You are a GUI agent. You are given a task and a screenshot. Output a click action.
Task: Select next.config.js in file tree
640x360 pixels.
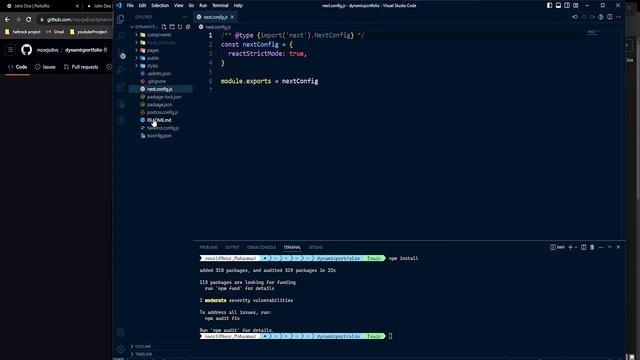click(160, 89)
